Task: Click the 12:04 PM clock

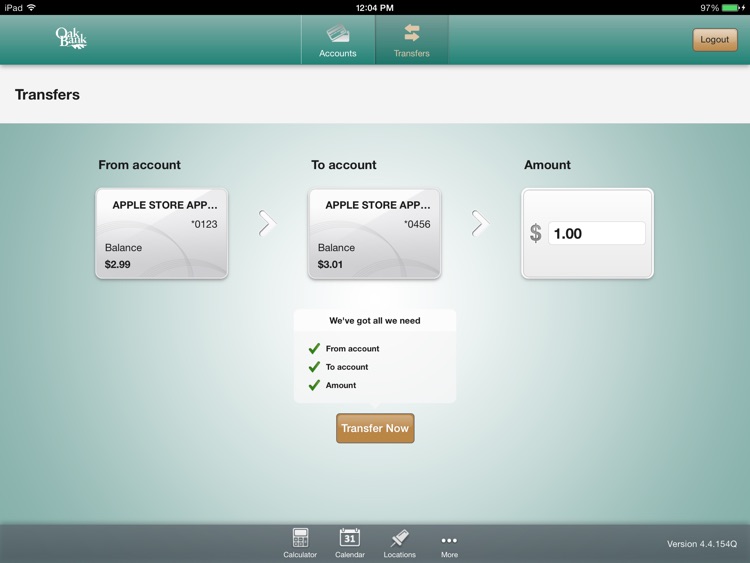Action: (375, 8)
